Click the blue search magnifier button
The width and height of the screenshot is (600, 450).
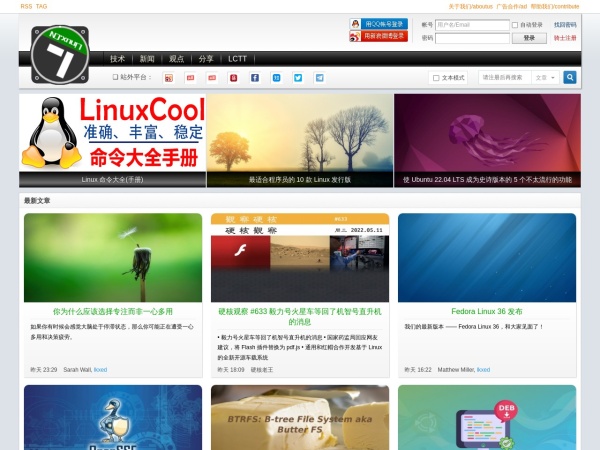[x=570, y=77]
